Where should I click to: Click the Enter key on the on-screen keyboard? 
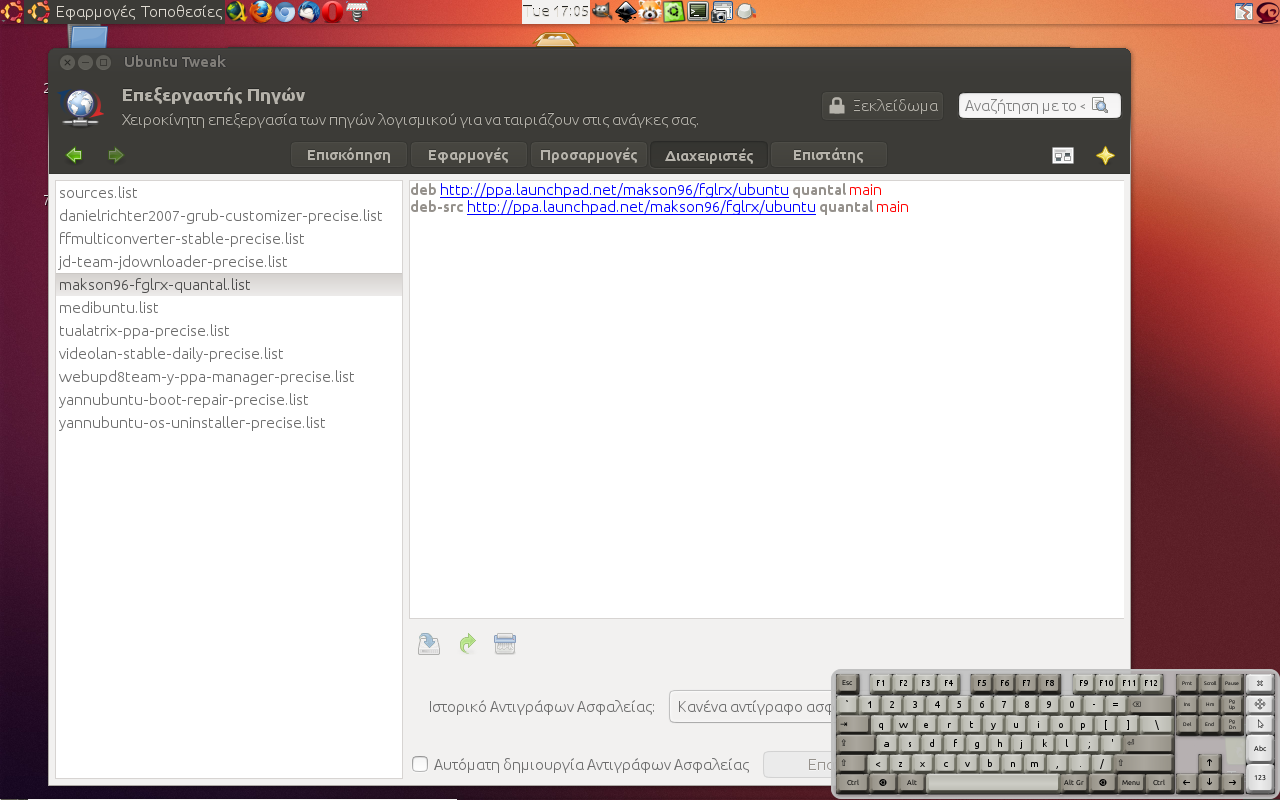1148,743
